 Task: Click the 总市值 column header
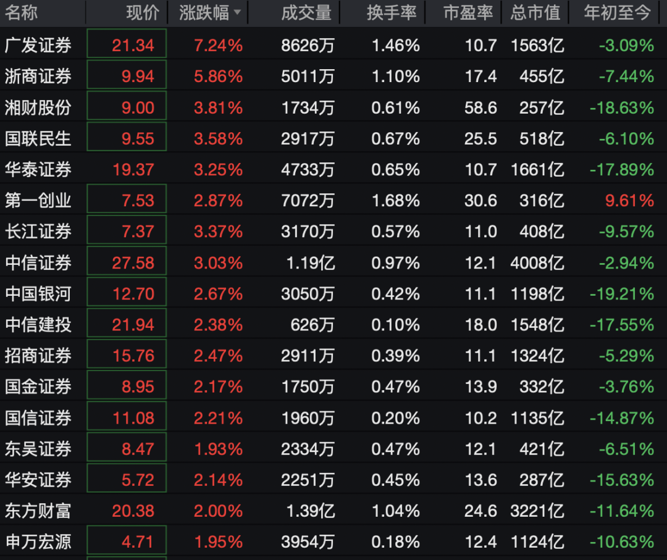click(x=532, y=13)
